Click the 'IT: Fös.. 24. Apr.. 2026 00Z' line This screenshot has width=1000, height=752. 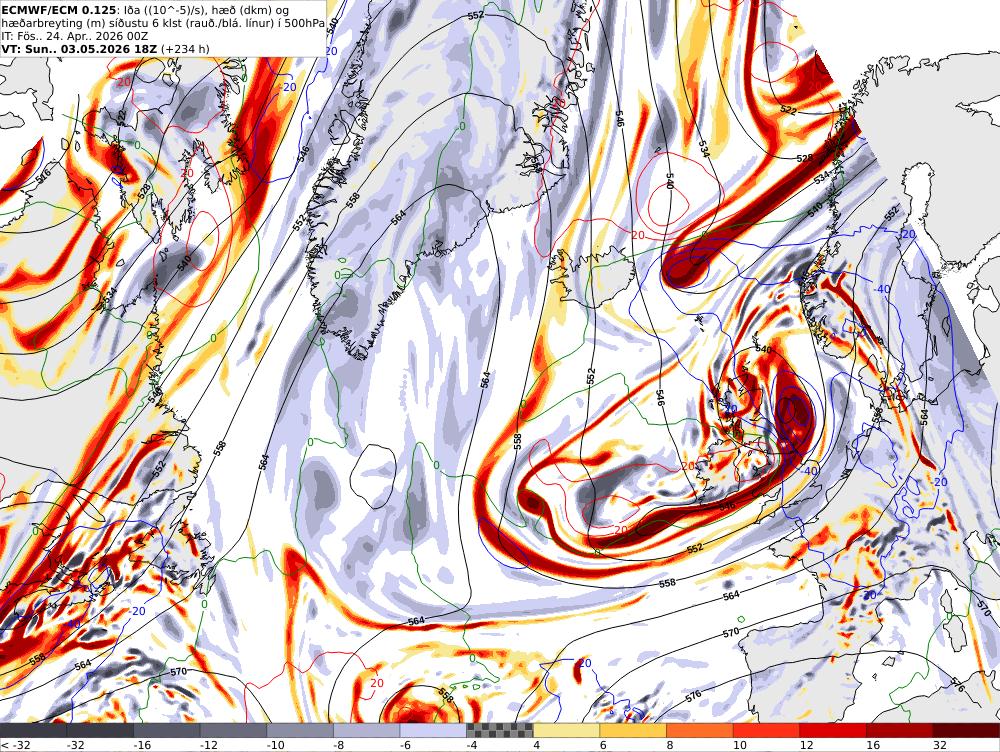(x=75, y=36)
